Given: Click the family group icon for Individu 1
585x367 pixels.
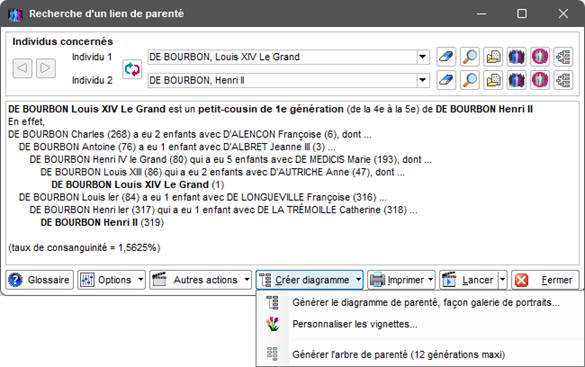Looking at the screenshot, I should (x=517, y=57).
